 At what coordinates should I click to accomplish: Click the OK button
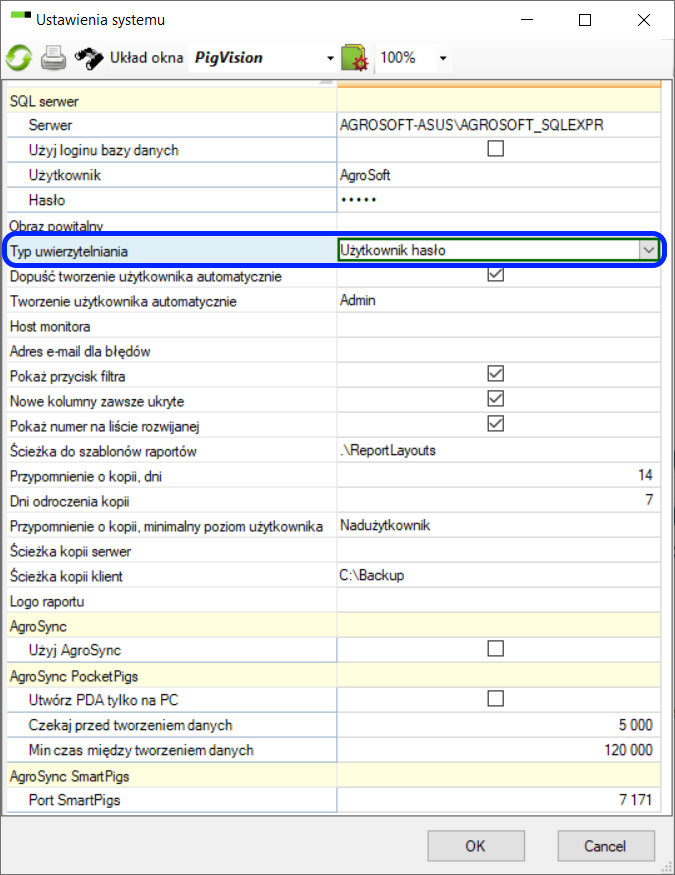[x=476, y=846]
